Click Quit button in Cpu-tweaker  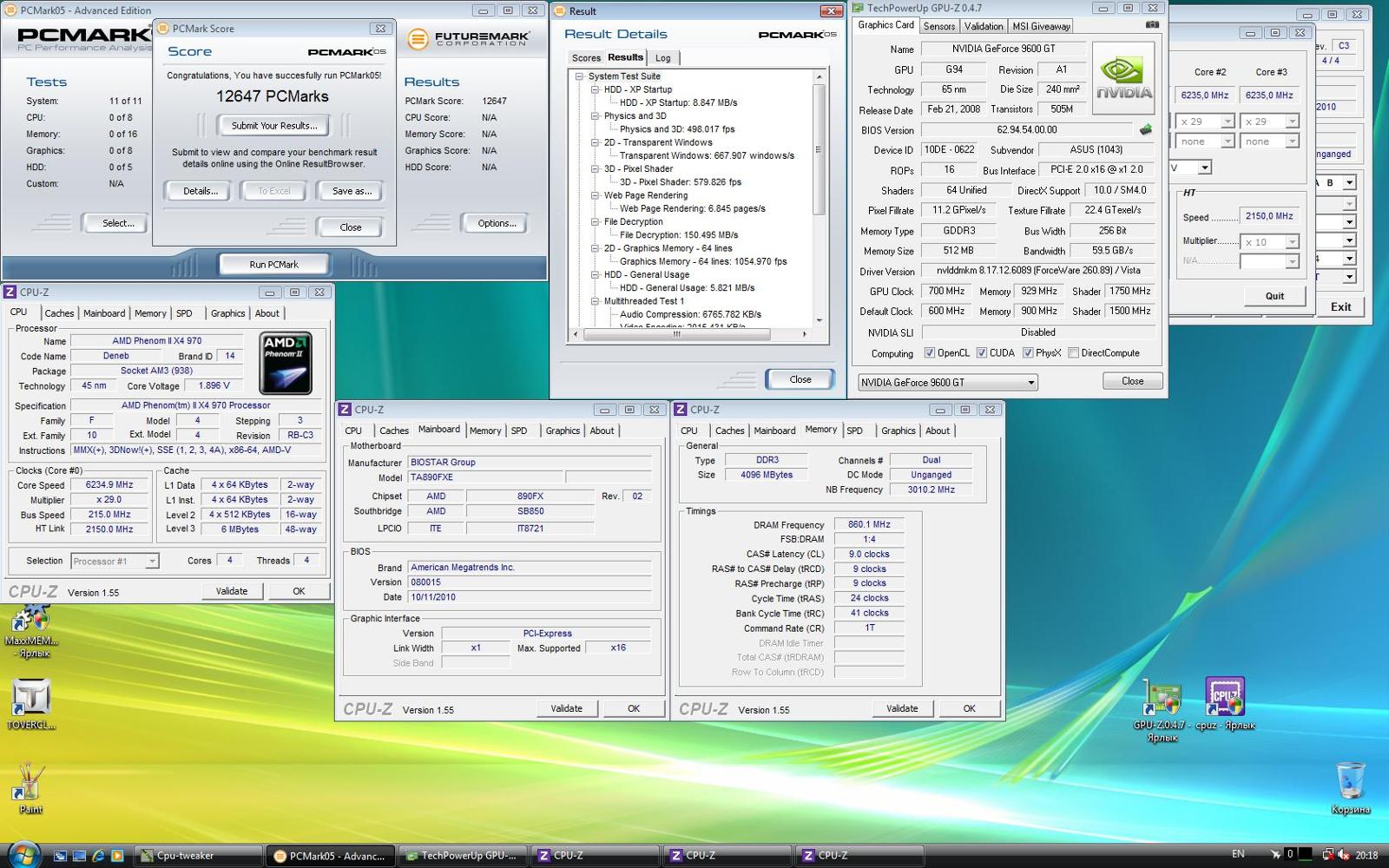point(1274,296)
